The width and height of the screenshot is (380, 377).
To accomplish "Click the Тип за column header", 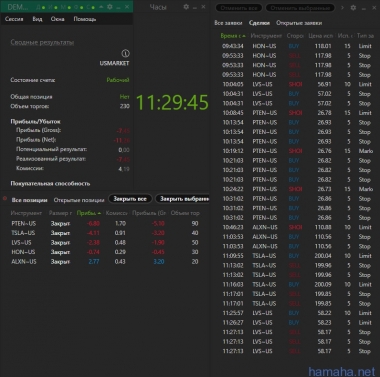I will point(365,36).
